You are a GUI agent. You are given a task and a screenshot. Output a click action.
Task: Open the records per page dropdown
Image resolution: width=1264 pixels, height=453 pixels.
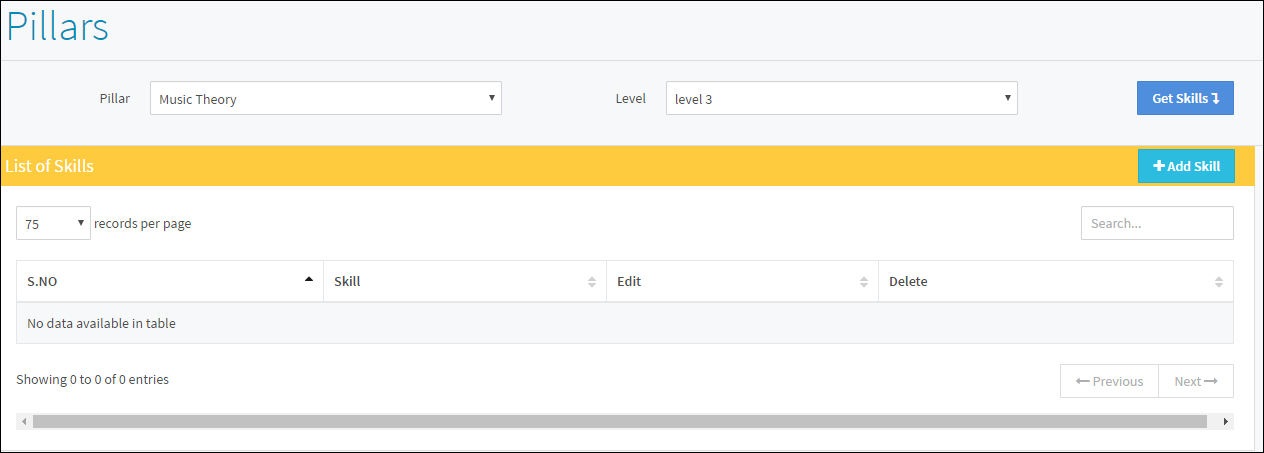[54, 224]
